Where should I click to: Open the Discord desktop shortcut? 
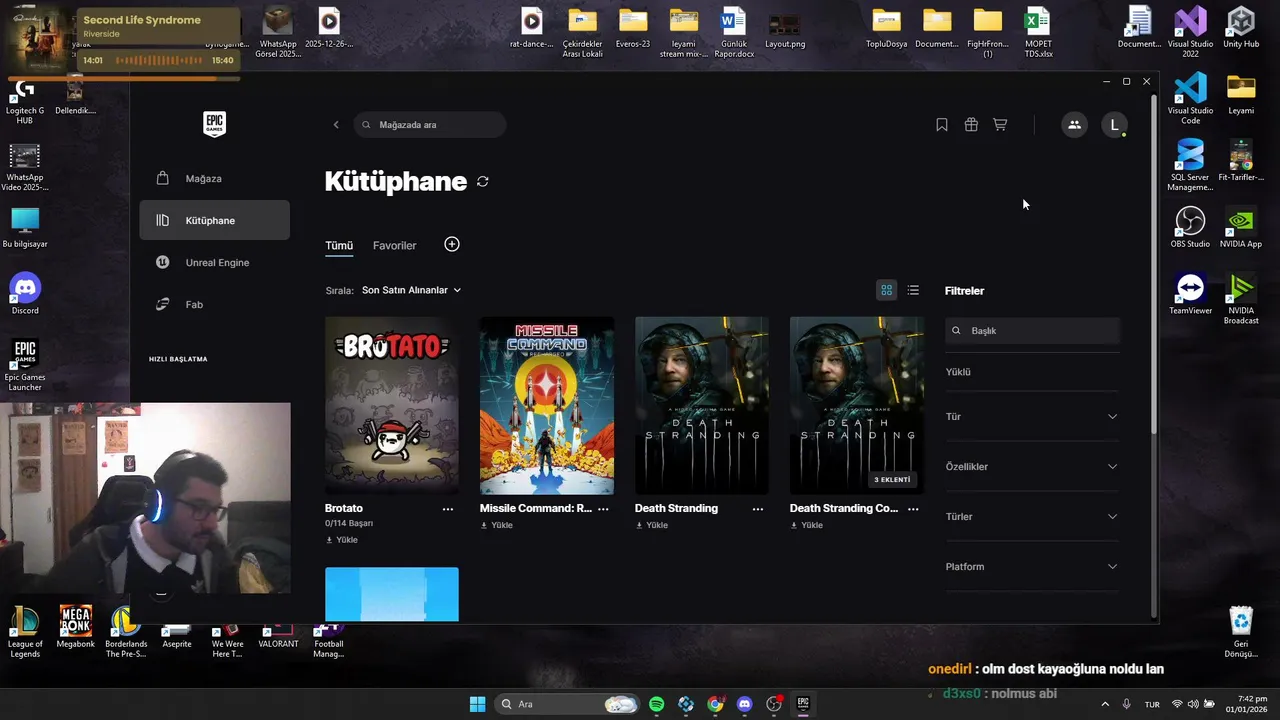[x=25, y=294]
